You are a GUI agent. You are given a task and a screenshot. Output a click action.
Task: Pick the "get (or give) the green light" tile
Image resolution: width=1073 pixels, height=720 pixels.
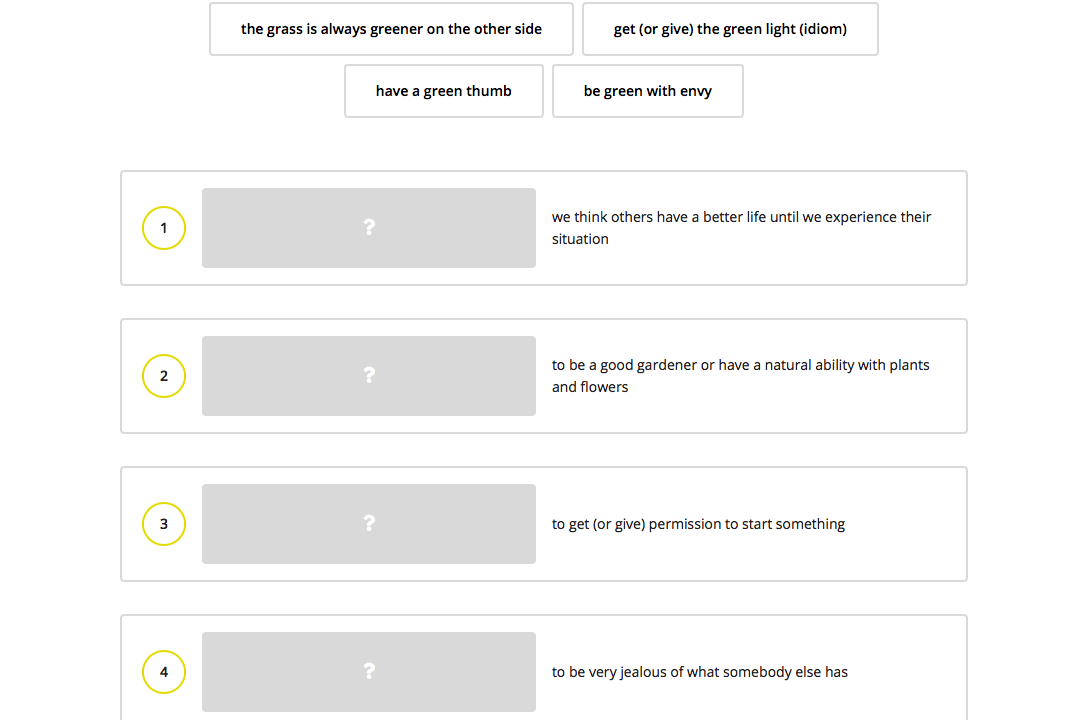[x=730, y=29]
